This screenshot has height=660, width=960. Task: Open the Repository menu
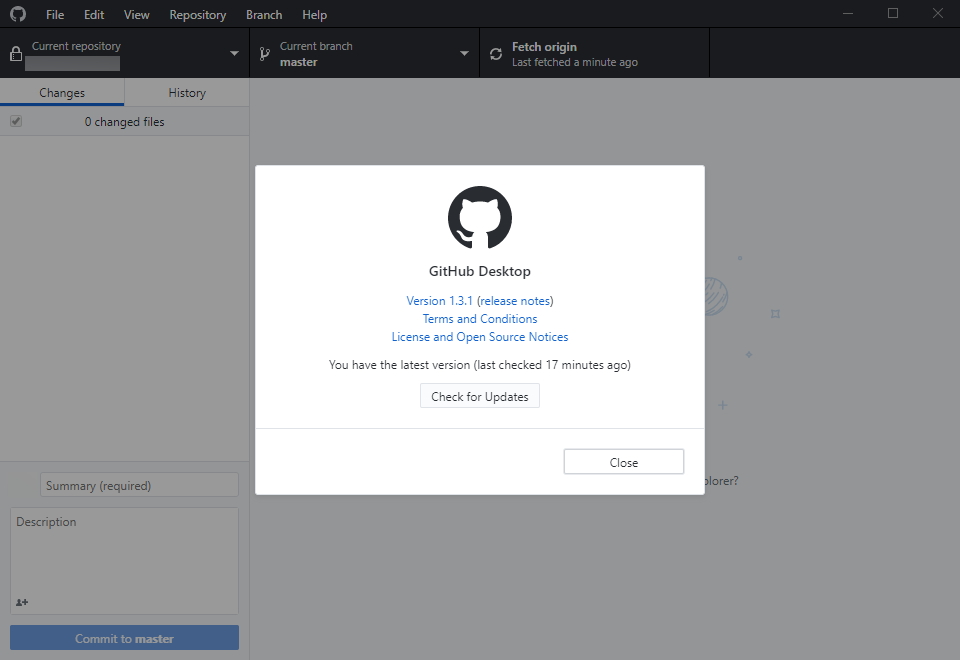coord(197,14)
